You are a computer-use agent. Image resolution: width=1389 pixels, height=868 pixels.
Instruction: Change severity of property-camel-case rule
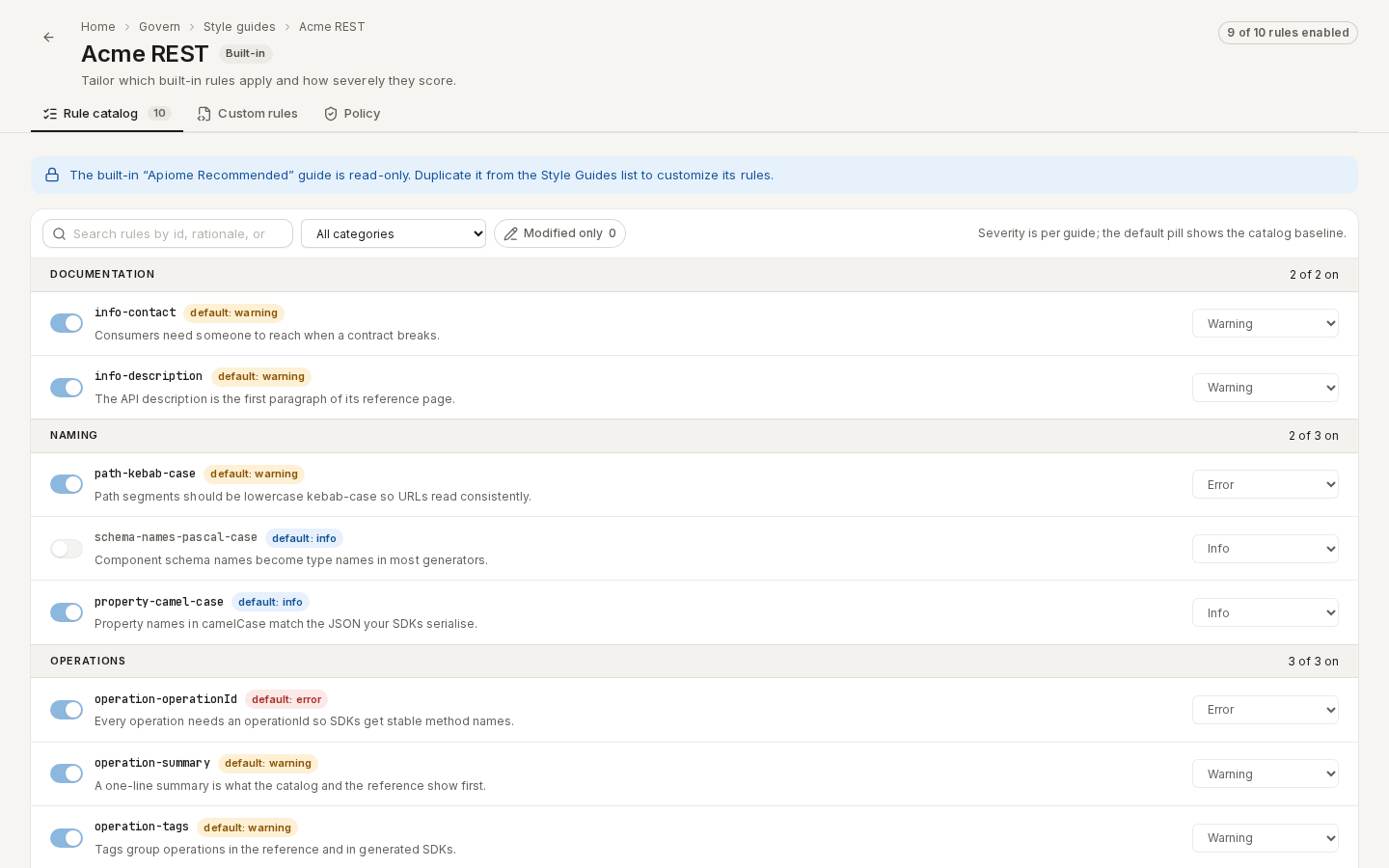(x=1266, y=612)
